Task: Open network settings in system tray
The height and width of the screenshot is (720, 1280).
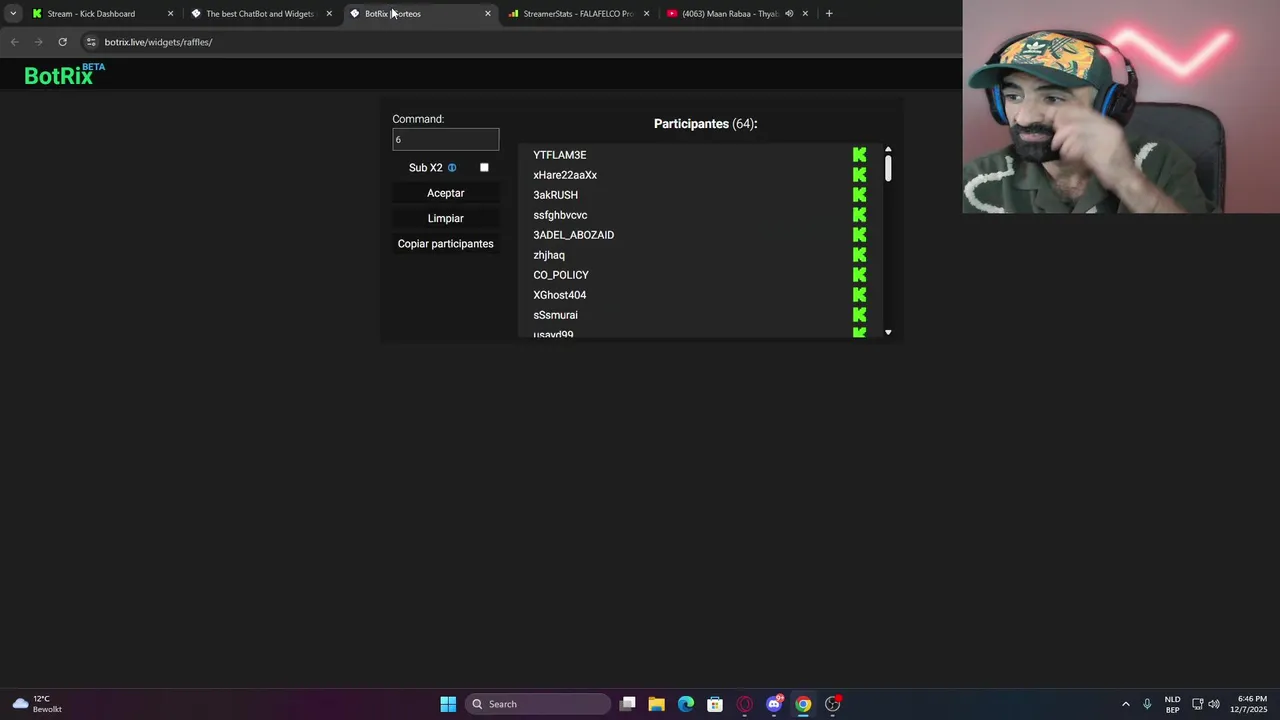Action: [1197, 704]
